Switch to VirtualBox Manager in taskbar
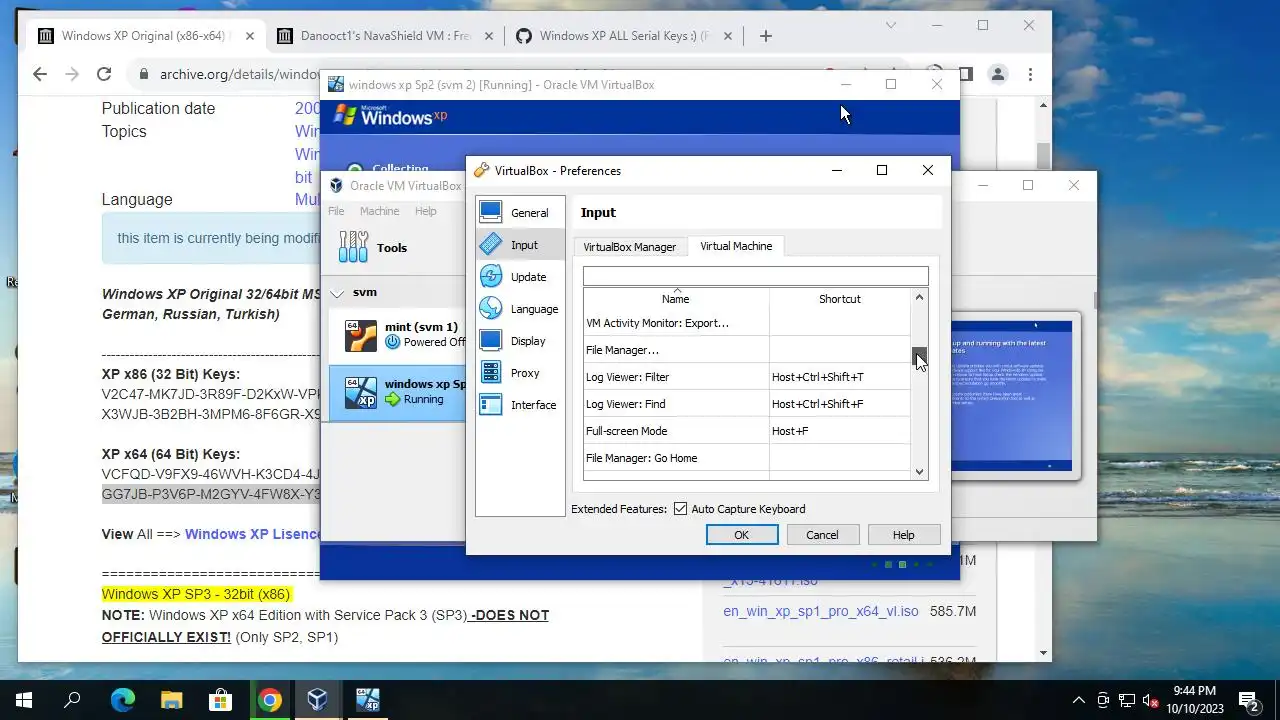Screen dimensions: 1280x720 click(x=318, y=700)
